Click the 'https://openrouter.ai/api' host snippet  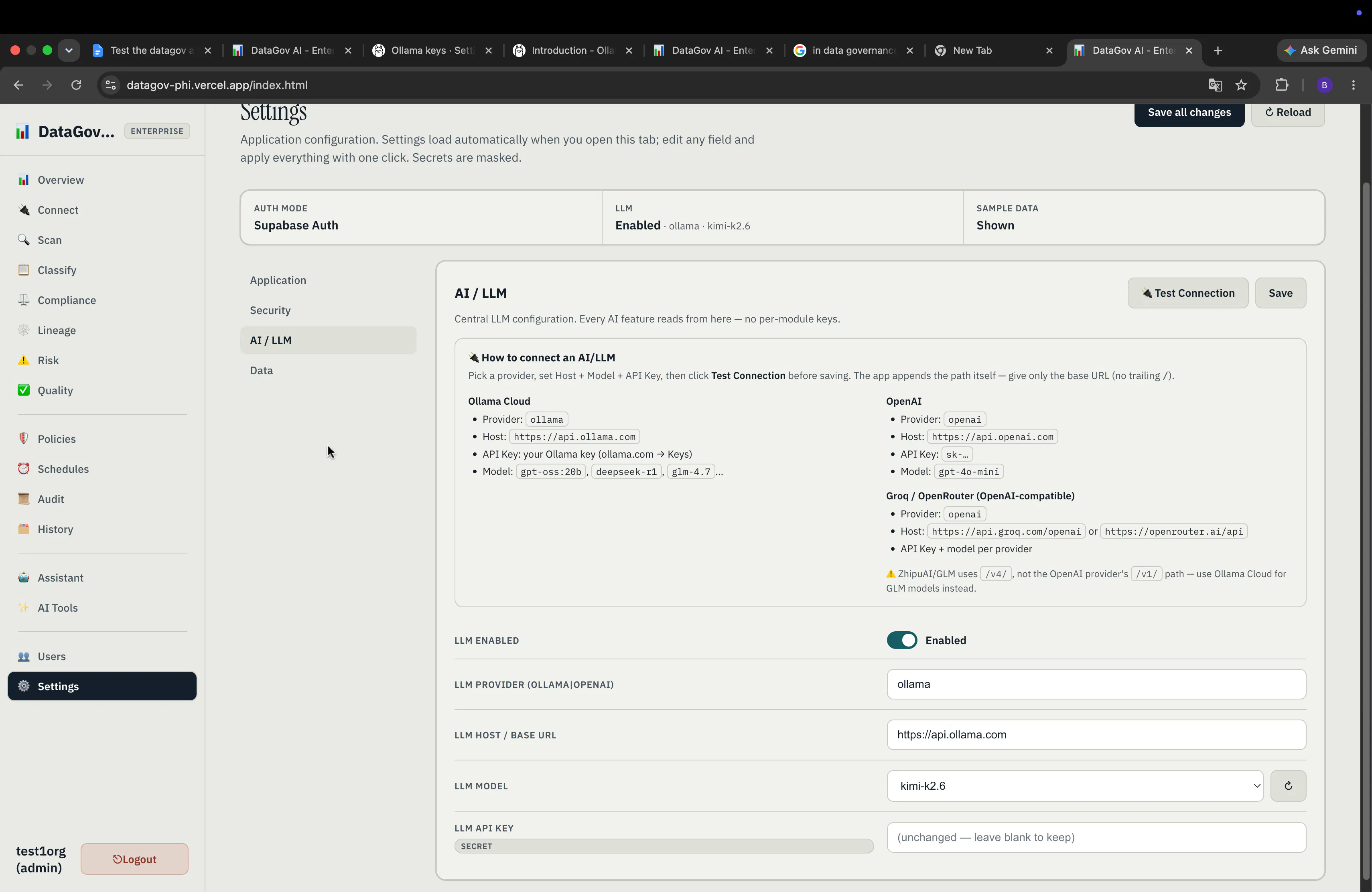1174,531
